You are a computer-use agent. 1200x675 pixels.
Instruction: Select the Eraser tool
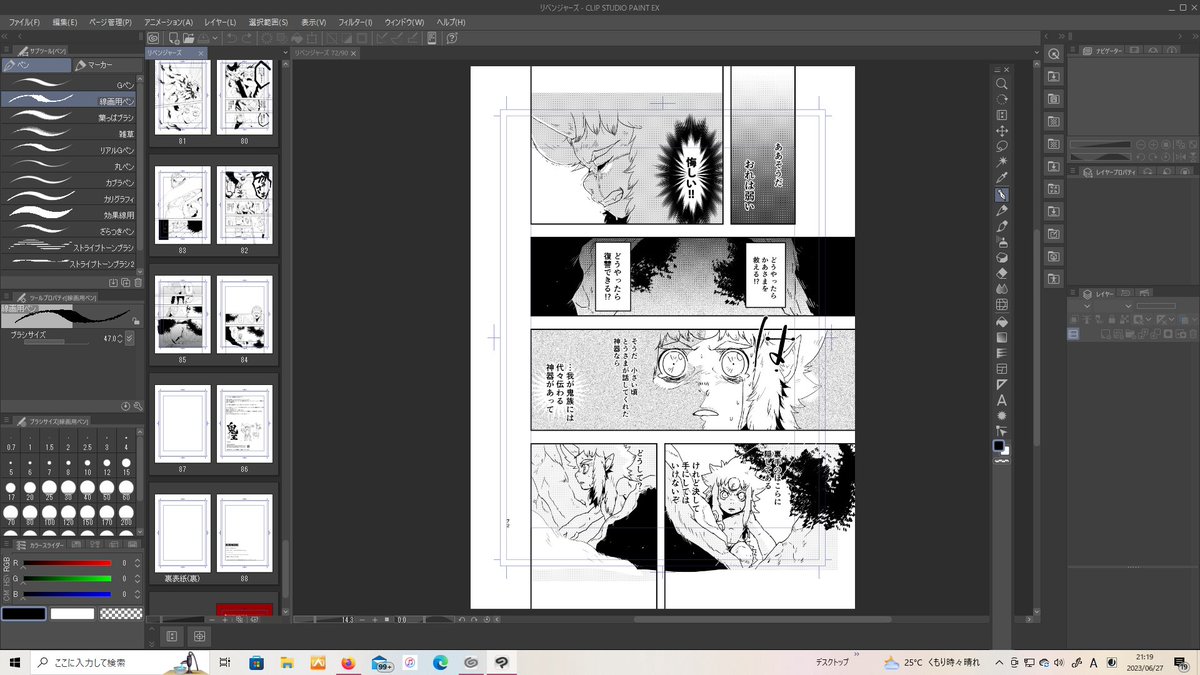(x=1002, y=273)
